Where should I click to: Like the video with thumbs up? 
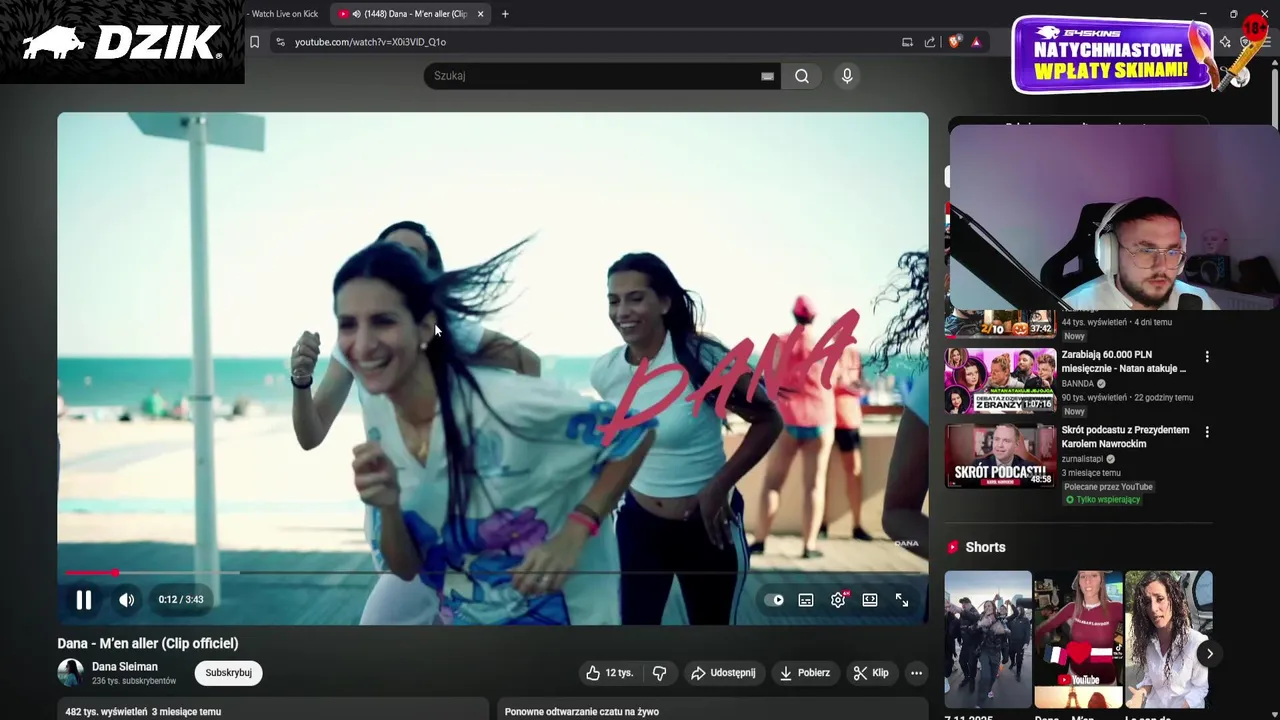pos(609,673)
